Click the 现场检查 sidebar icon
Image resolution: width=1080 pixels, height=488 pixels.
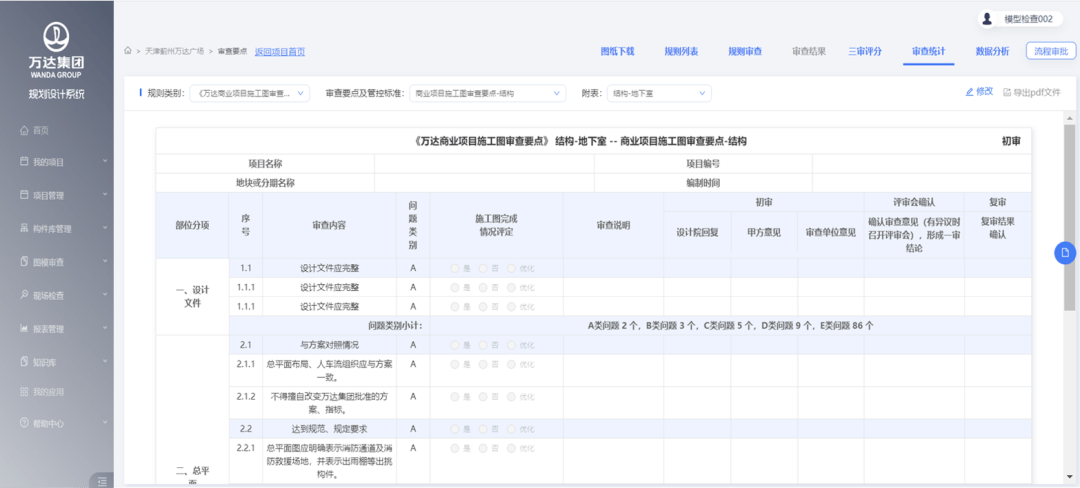[x=24, y=295]
